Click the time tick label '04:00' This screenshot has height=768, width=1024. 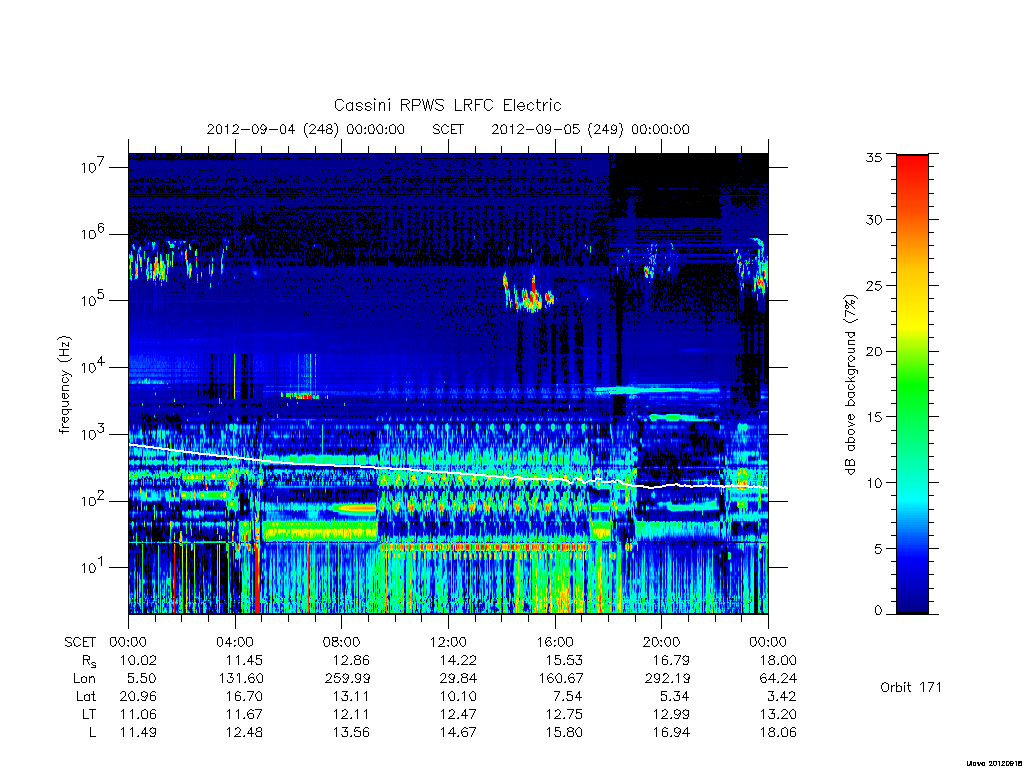(x=235, y=642)
